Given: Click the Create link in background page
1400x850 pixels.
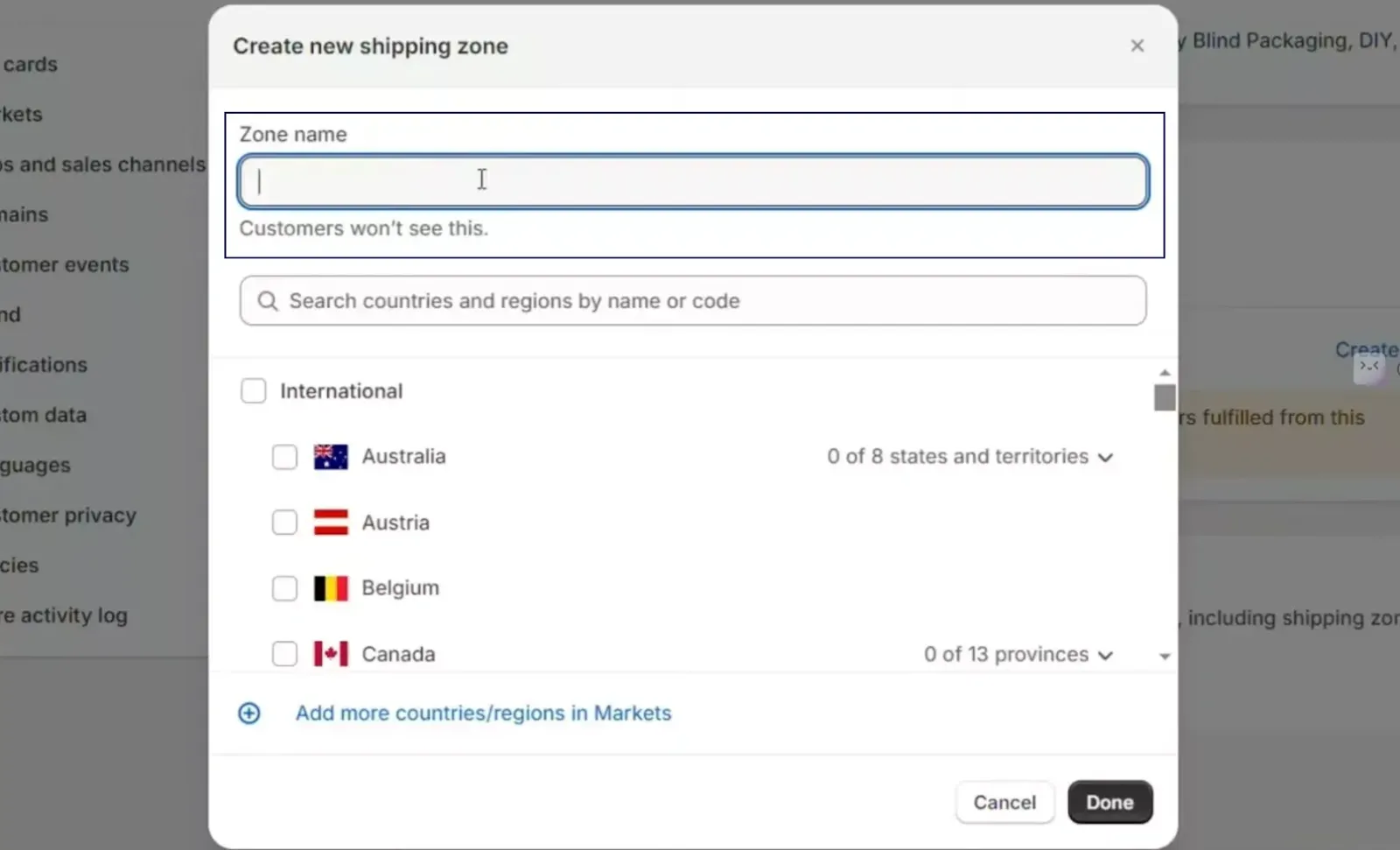Looking at the screenshot, I should (x=1367, y=349).
